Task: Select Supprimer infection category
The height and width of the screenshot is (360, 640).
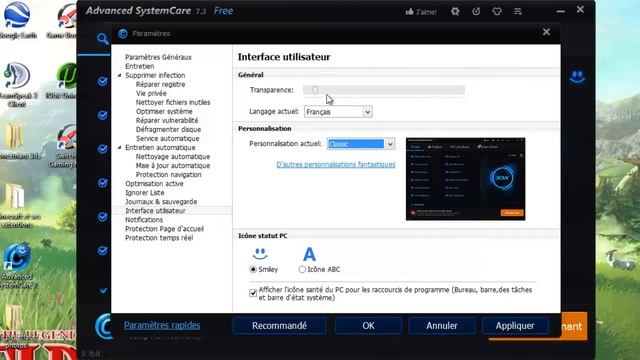Action: point(155,75)
